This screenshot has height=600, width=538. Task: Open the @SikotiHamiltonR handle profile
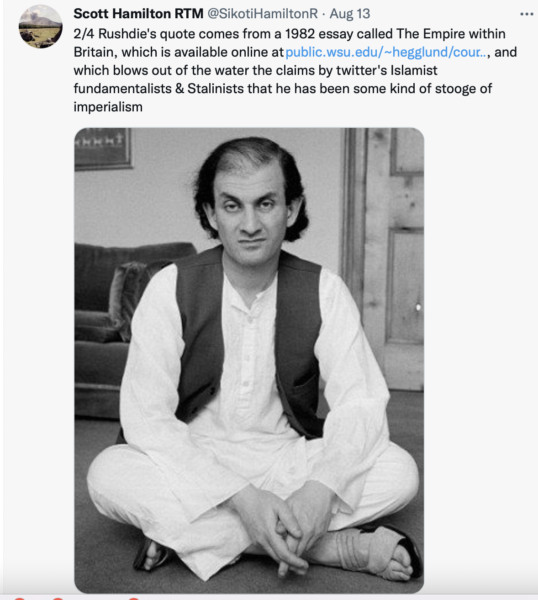pos(262,14)
